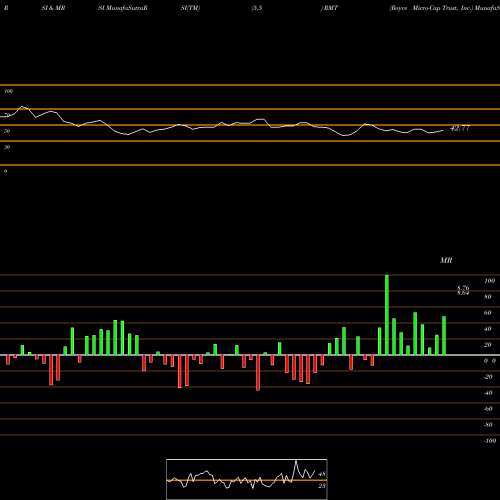Image resolution: width=500 pixels, height=500 pixels.
Task: Click the -60 label on MR axis
Action: [488, 409]
